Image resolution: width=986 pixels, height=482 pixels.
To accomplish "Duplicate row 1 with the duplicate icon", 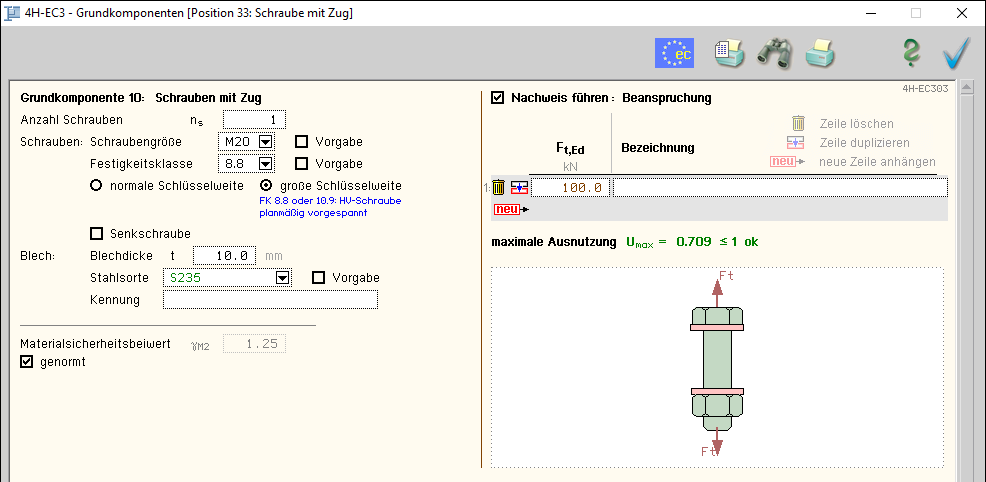I will [x=518, y=187].
